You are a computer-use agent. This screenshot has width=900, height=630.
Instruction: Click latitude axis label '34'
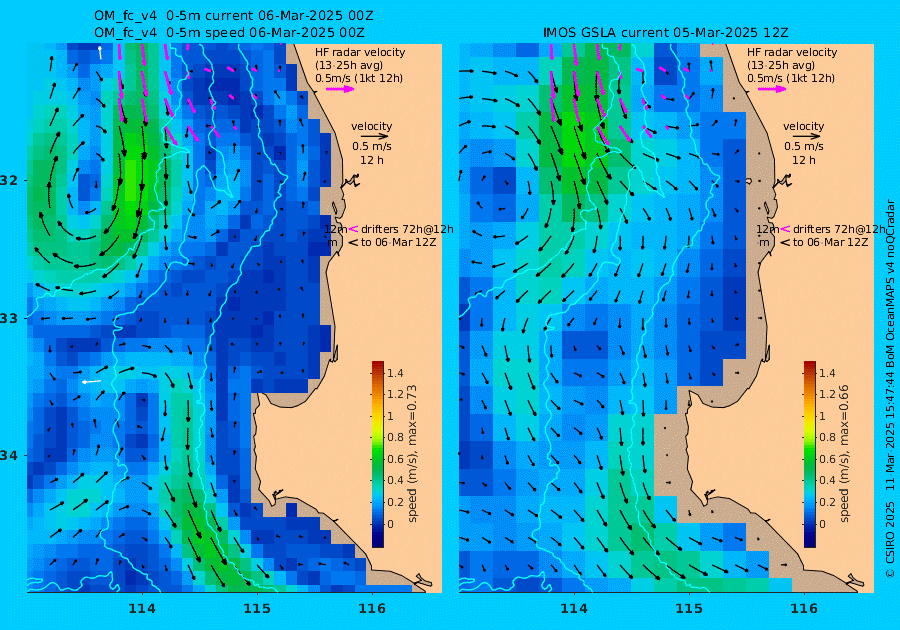pos(9,456)
